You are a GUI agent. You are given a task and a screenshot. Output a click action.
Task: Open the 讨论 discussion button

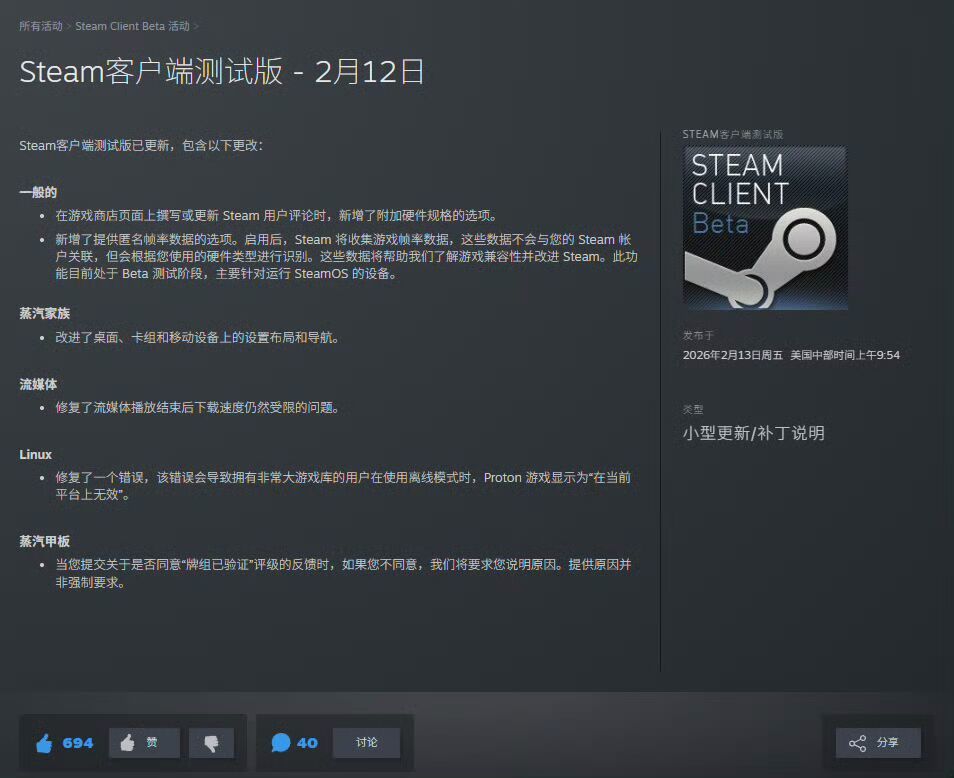pyautogui.click(x=366, y=743)
